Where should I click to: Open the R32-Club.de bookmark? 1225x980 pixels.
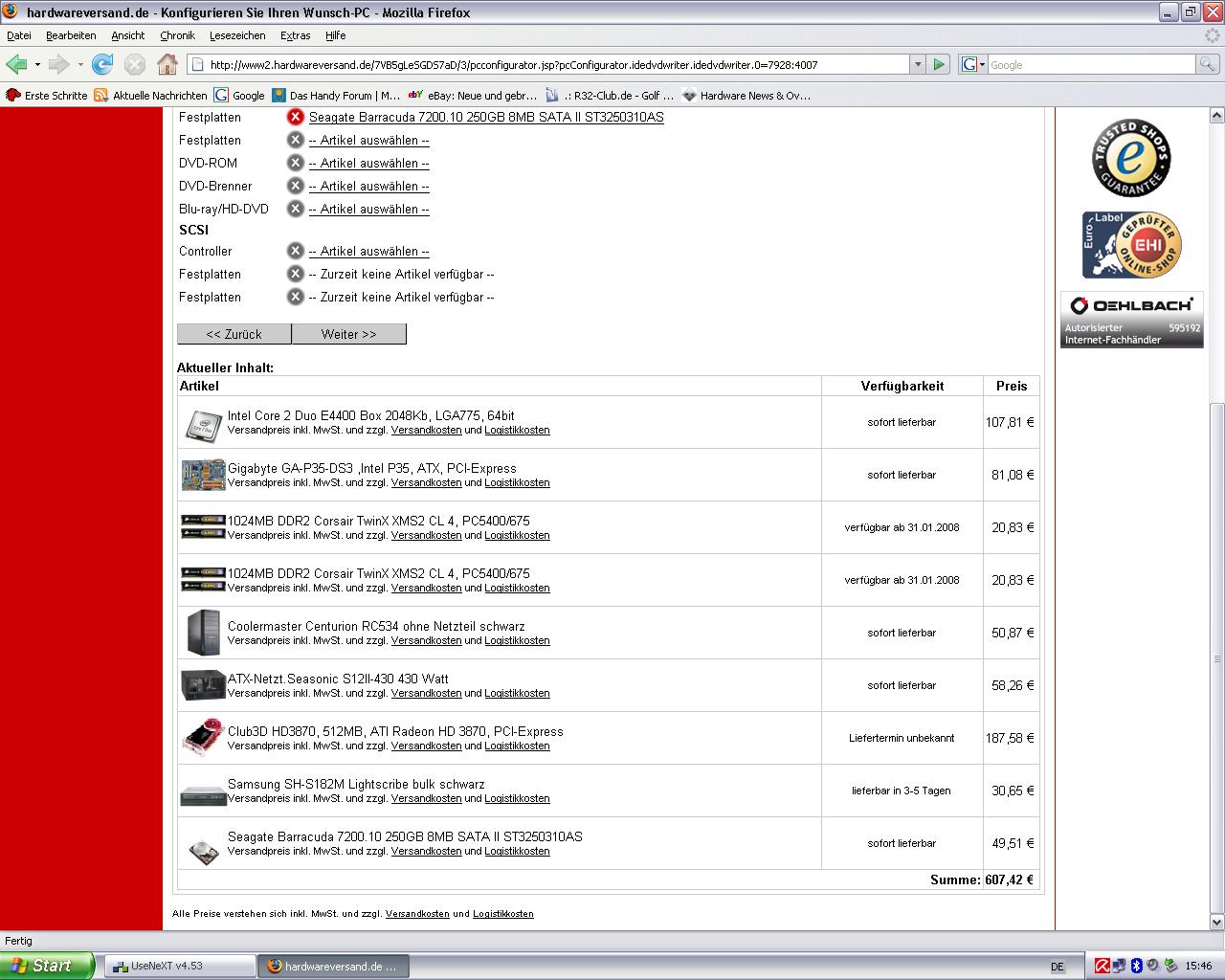610,96
